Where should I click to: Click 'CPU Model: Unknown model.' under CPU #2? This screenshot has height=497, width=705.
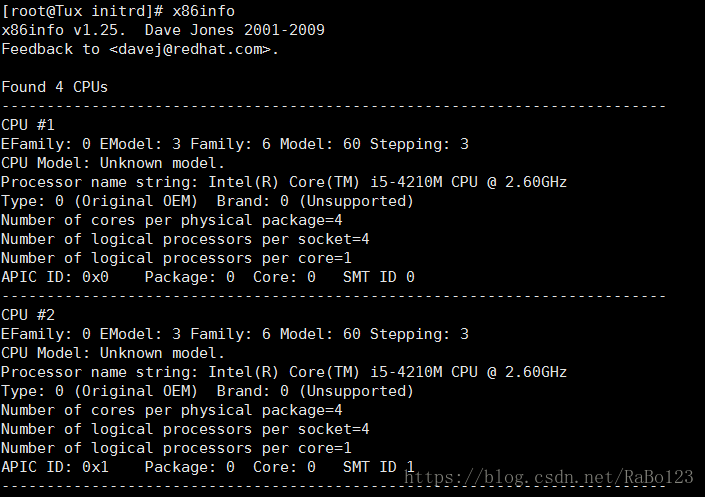click(x=112, y=353)
